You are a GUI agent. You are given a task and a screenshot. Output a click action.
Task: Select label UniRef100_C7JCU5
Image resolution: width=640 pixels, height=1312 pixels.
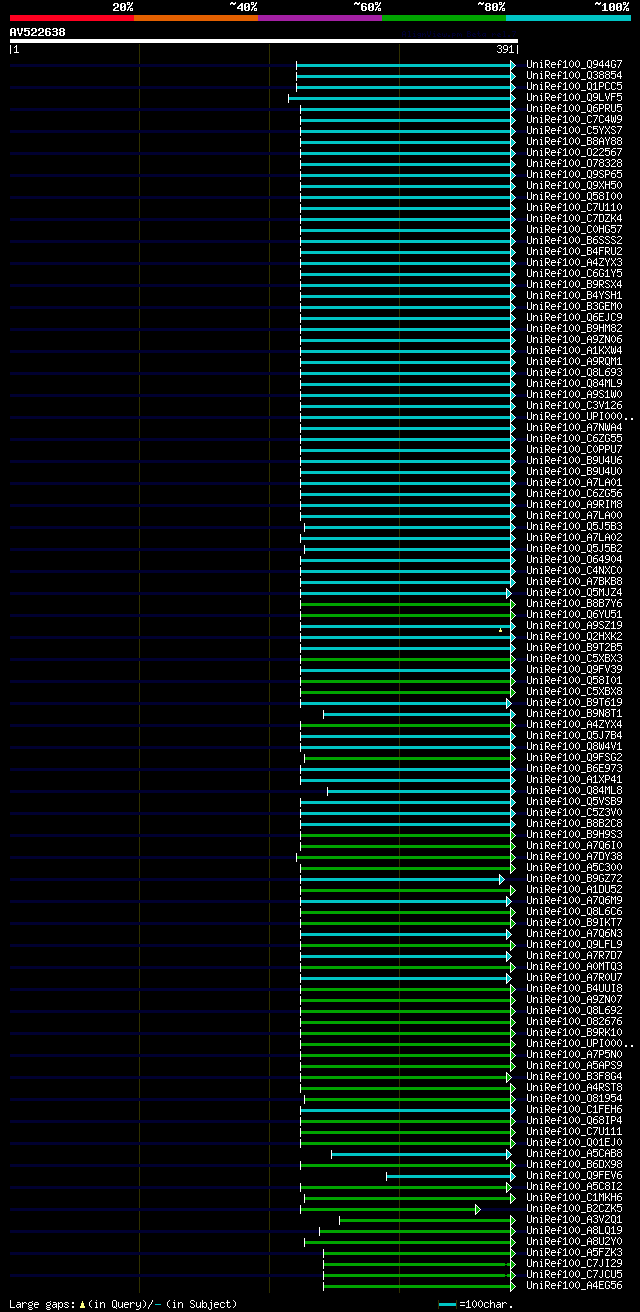pyautogui.click(x=574, y=1274)
